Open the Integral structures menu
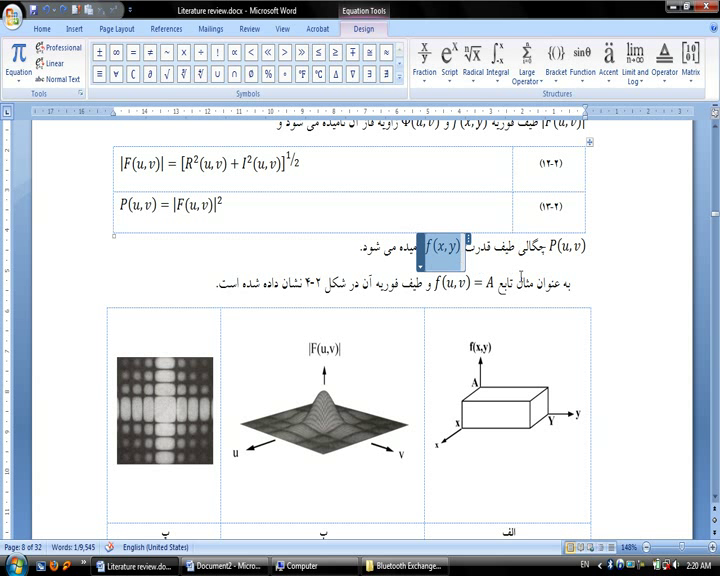This screenshot has width=720, height=576. point(497,59)
